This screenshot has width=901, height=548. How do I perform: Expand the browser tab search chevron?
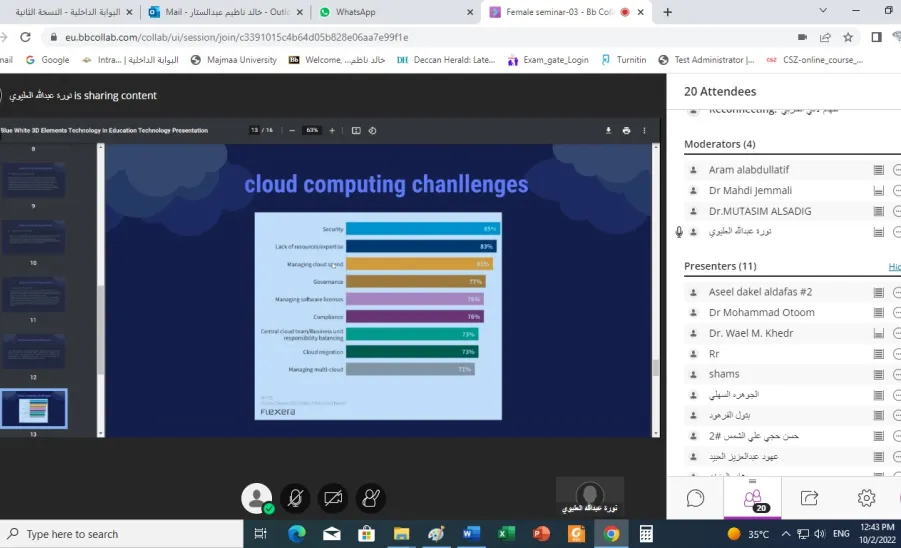(823, 10)
